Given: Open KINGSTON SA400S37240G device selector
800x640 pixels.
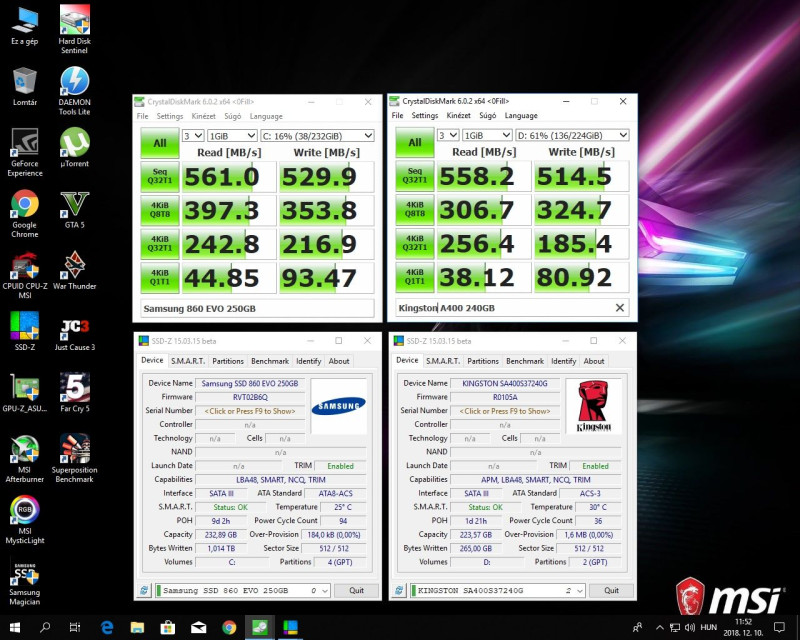Looking at the screenshot, I should (x=497, y=590).
